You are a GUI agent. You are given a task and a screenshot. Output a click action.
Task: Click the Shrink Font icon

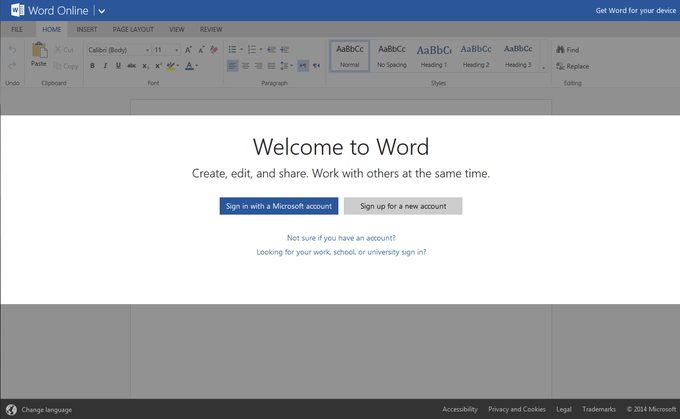[x=201, y=50]
